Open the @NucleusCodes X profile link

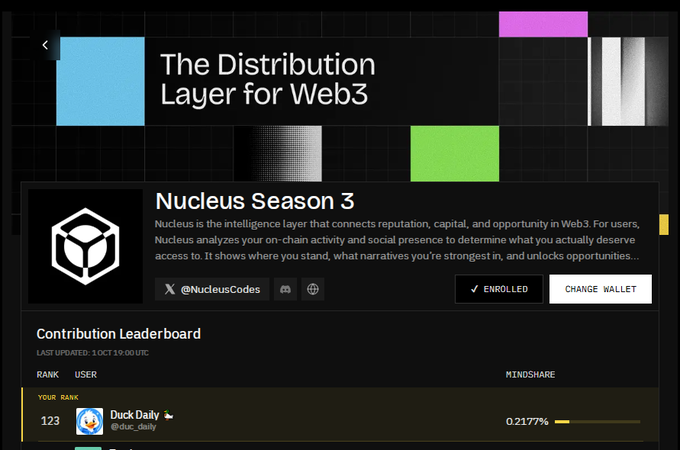pyautogui.click(x=212, y=289)
